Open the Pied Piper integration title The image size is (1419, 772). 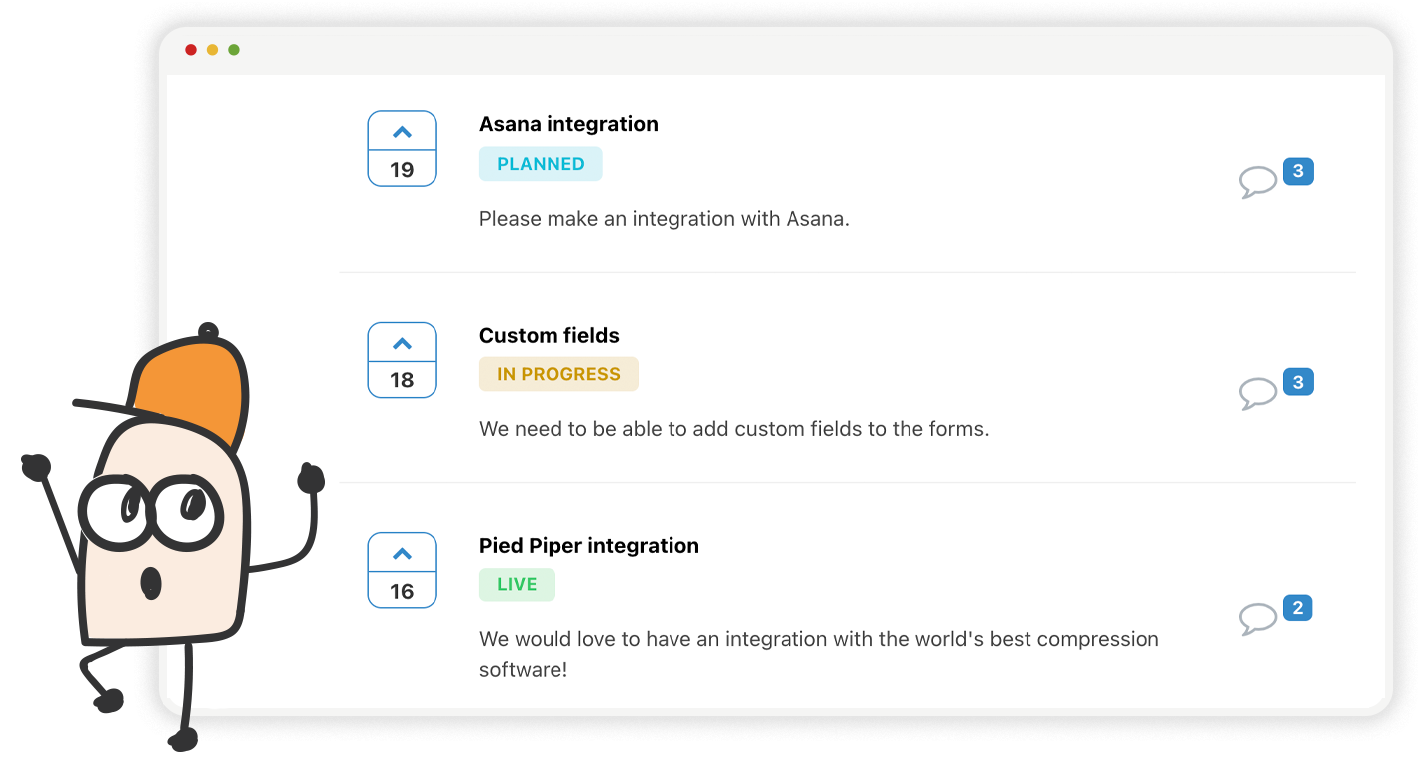[588, 546]
